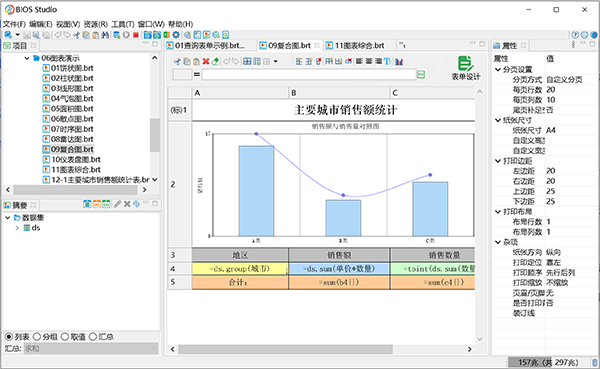Click the red X delete icon in editor toolbar
600x369 pixels.
pyautogui.click(x=206, y=61)
